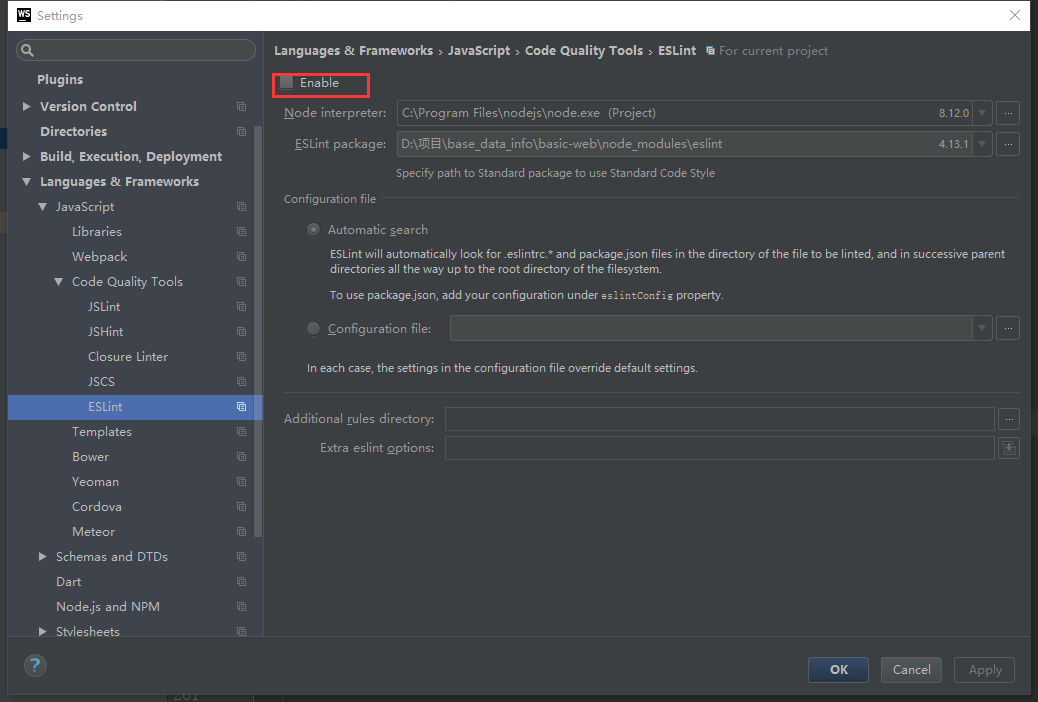Confirm settings with the OK button

(x=838, y=670)
